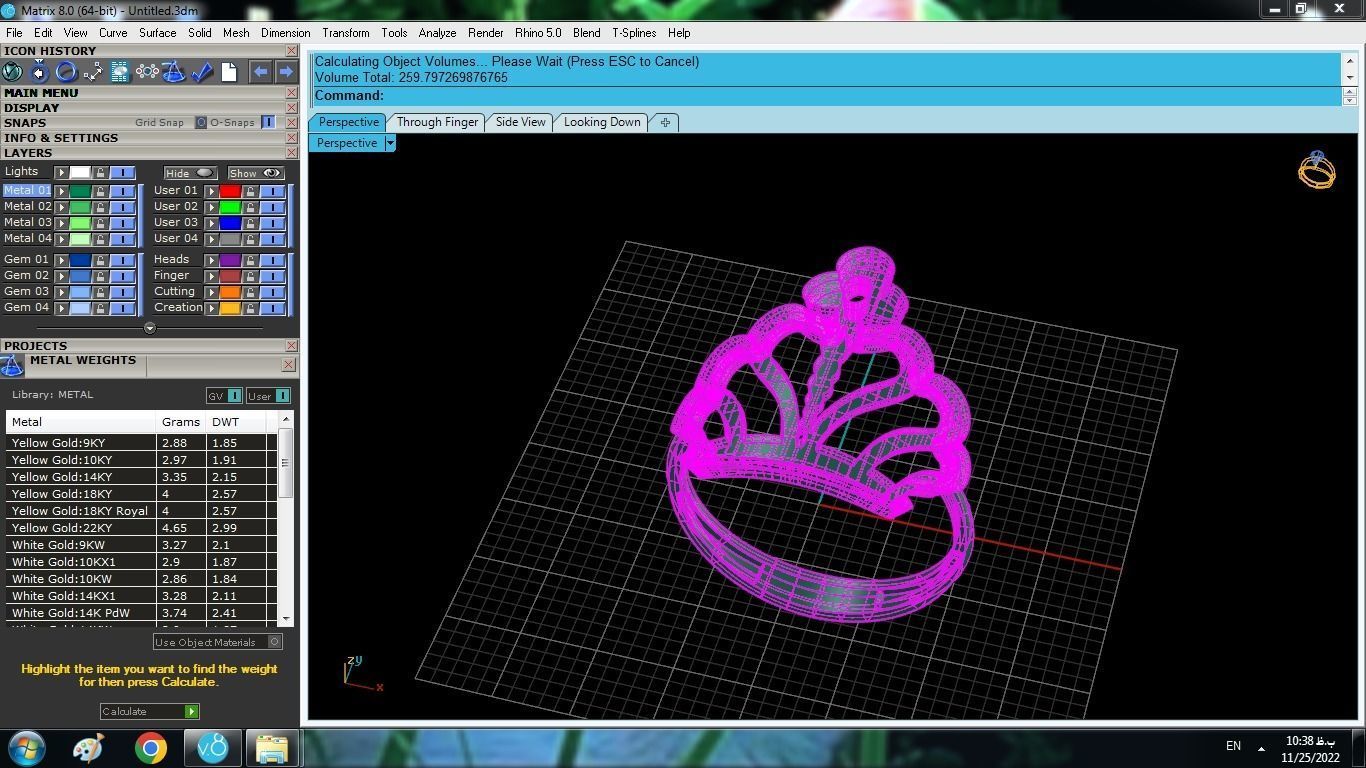The width and height of the screenshot is (1366, 768).
Task: Open the Perspective viewport dropdown arrow
Action: pyautogui.click(x=390, y=143)
